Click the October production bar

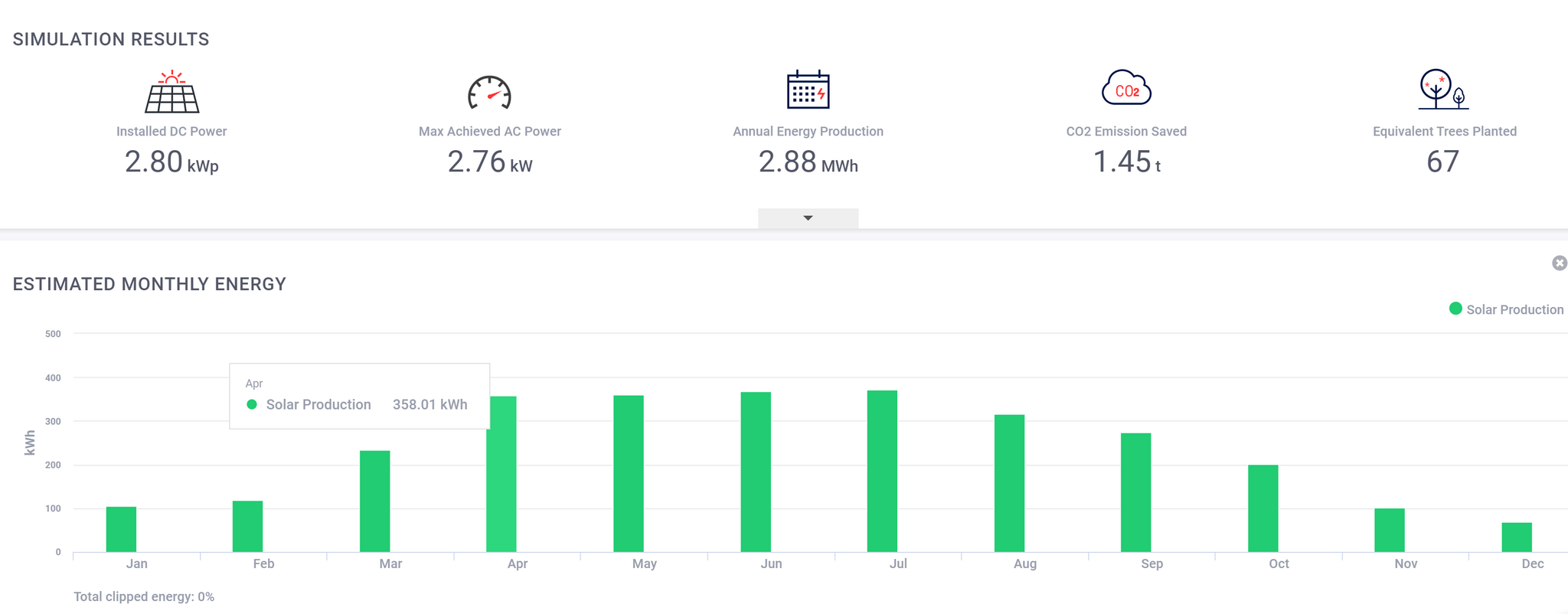[1263, 508]
